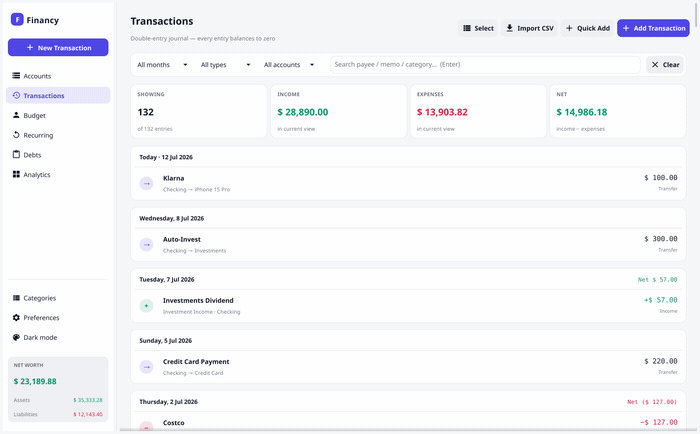This screenshot has width=700, height=434.
Task: Click the Select button in toolbar
Action: (x=478, y=28)
